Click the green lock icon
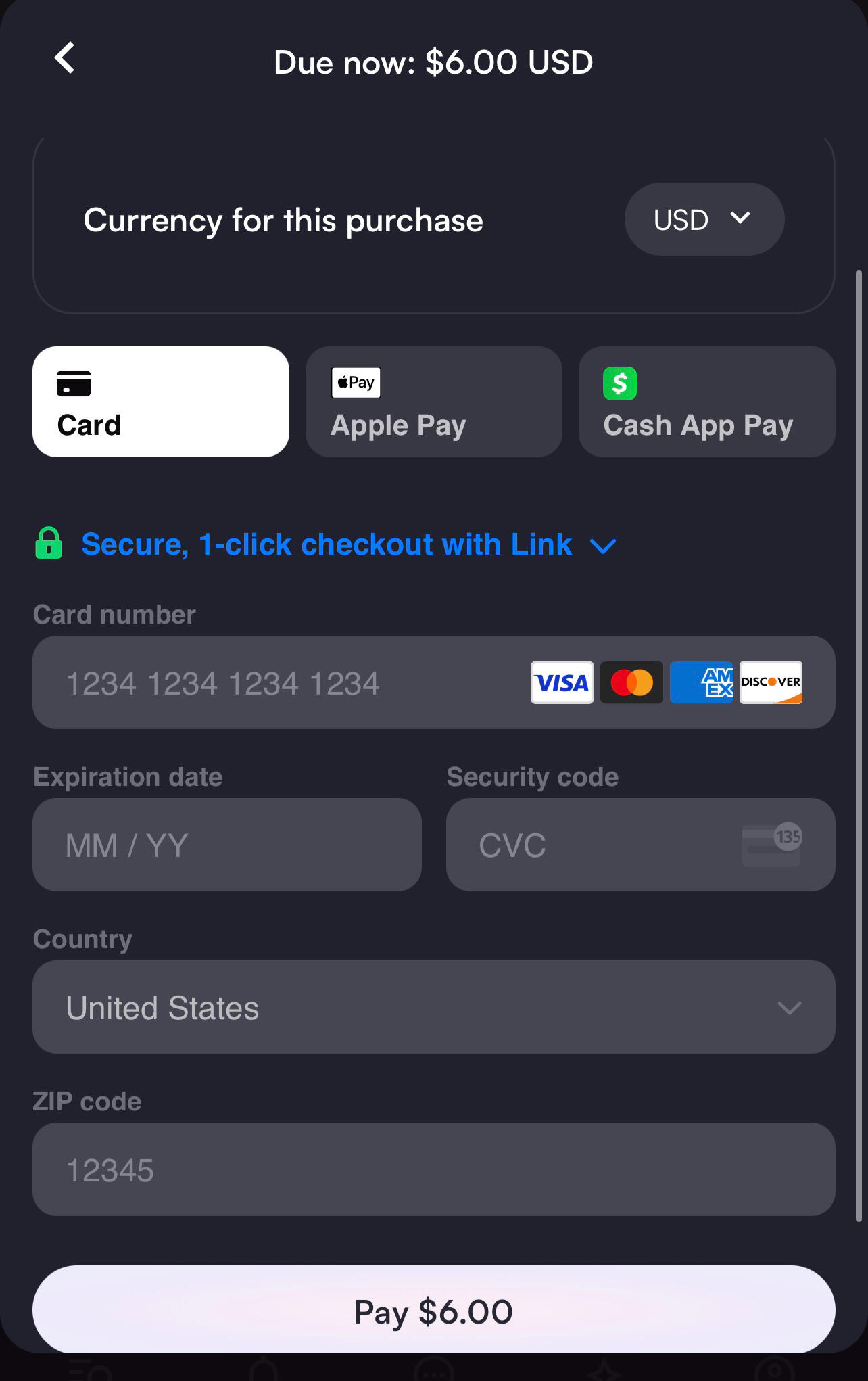This screenshot has width=868, height=1381. pos(49,543)
